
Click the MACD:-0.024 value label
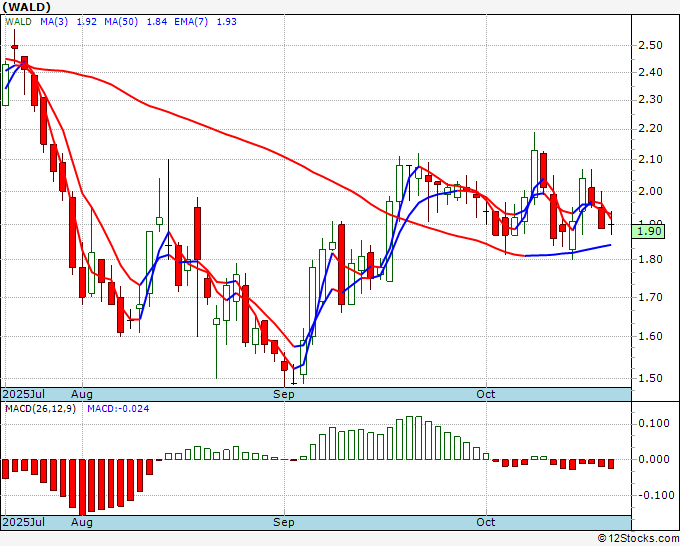118,409
